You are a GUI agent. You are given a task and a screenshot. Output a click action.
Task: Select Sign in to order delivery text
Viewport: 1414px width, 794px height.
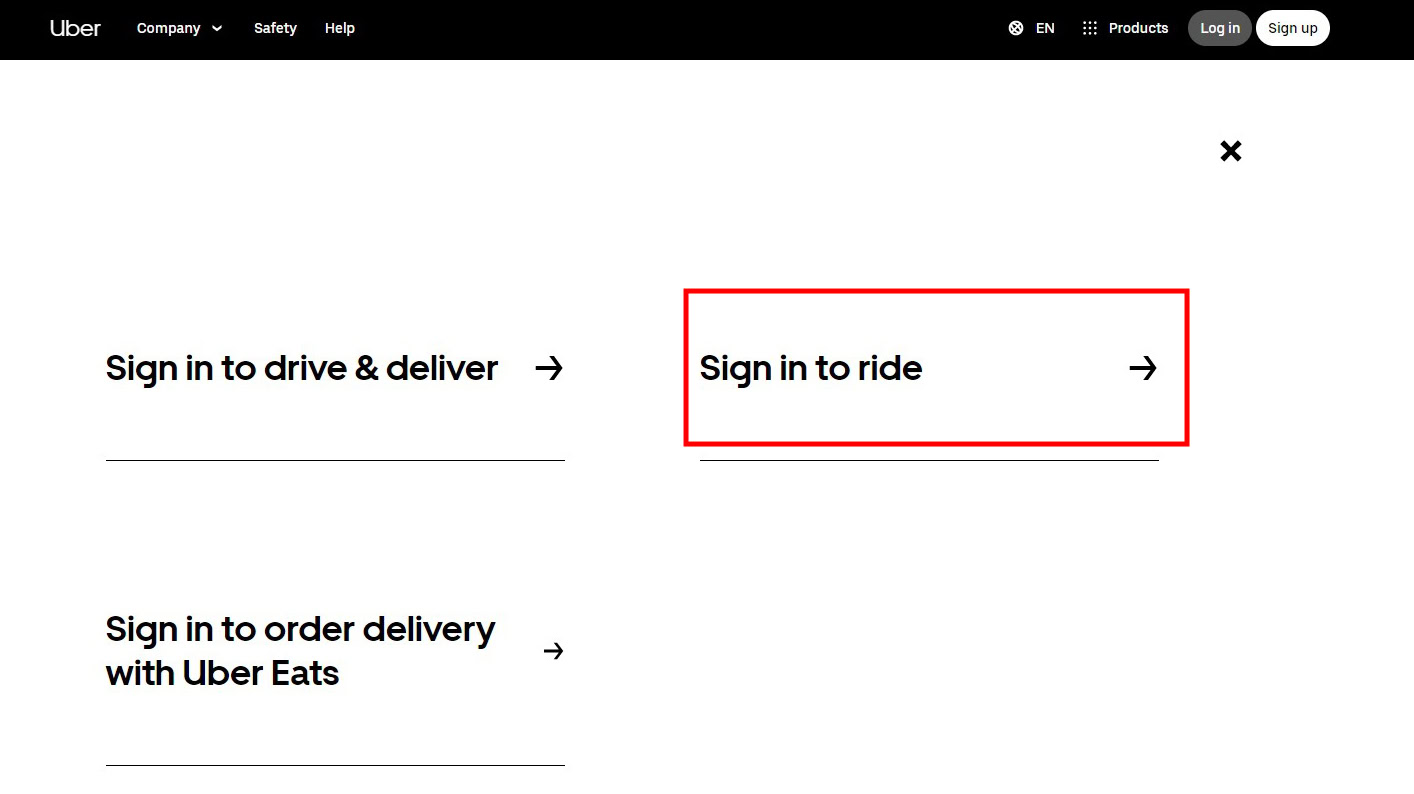click(x=300, y=629)
